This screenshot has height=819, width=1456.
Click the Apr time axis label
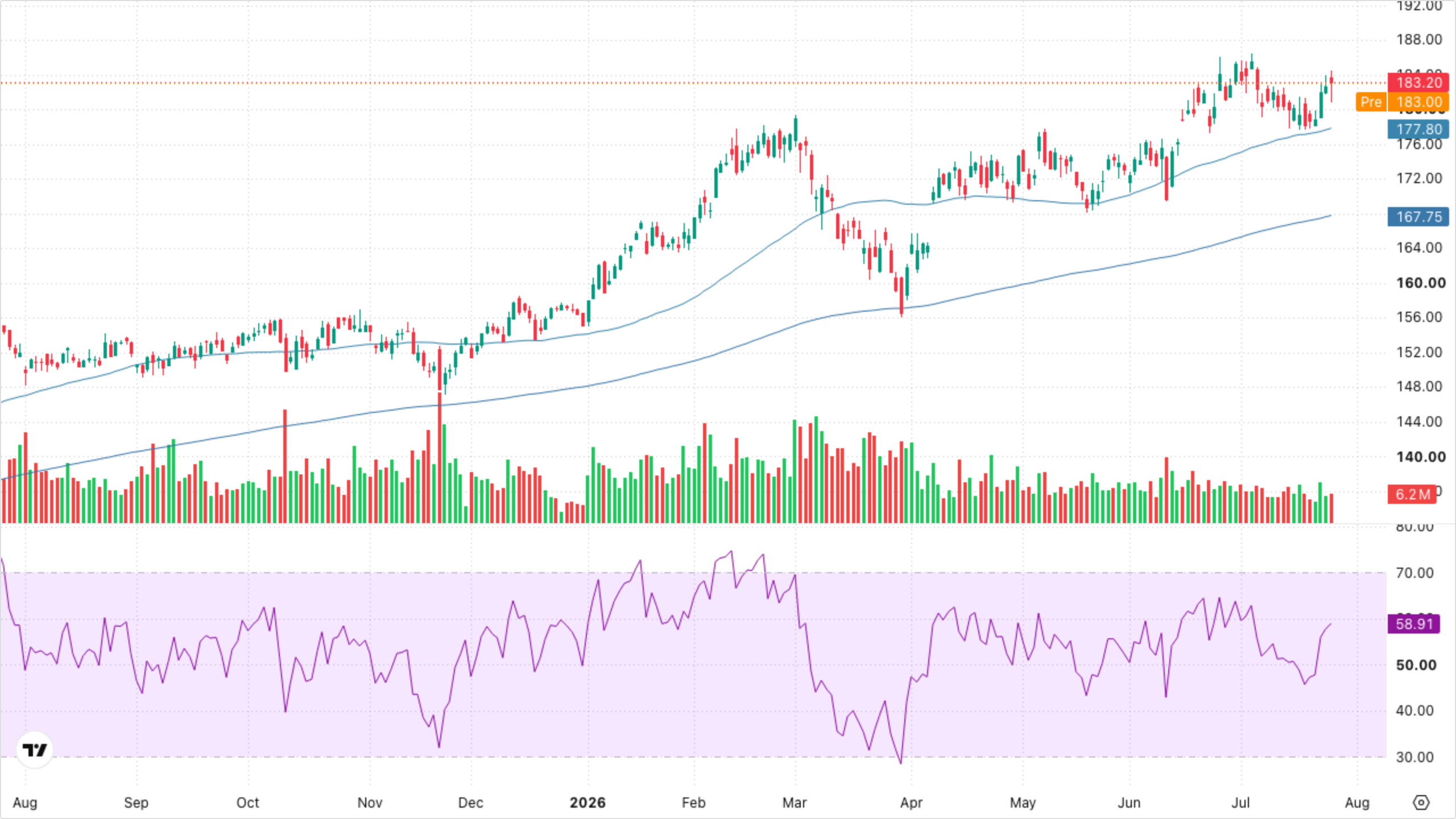[x=911, y=803]
